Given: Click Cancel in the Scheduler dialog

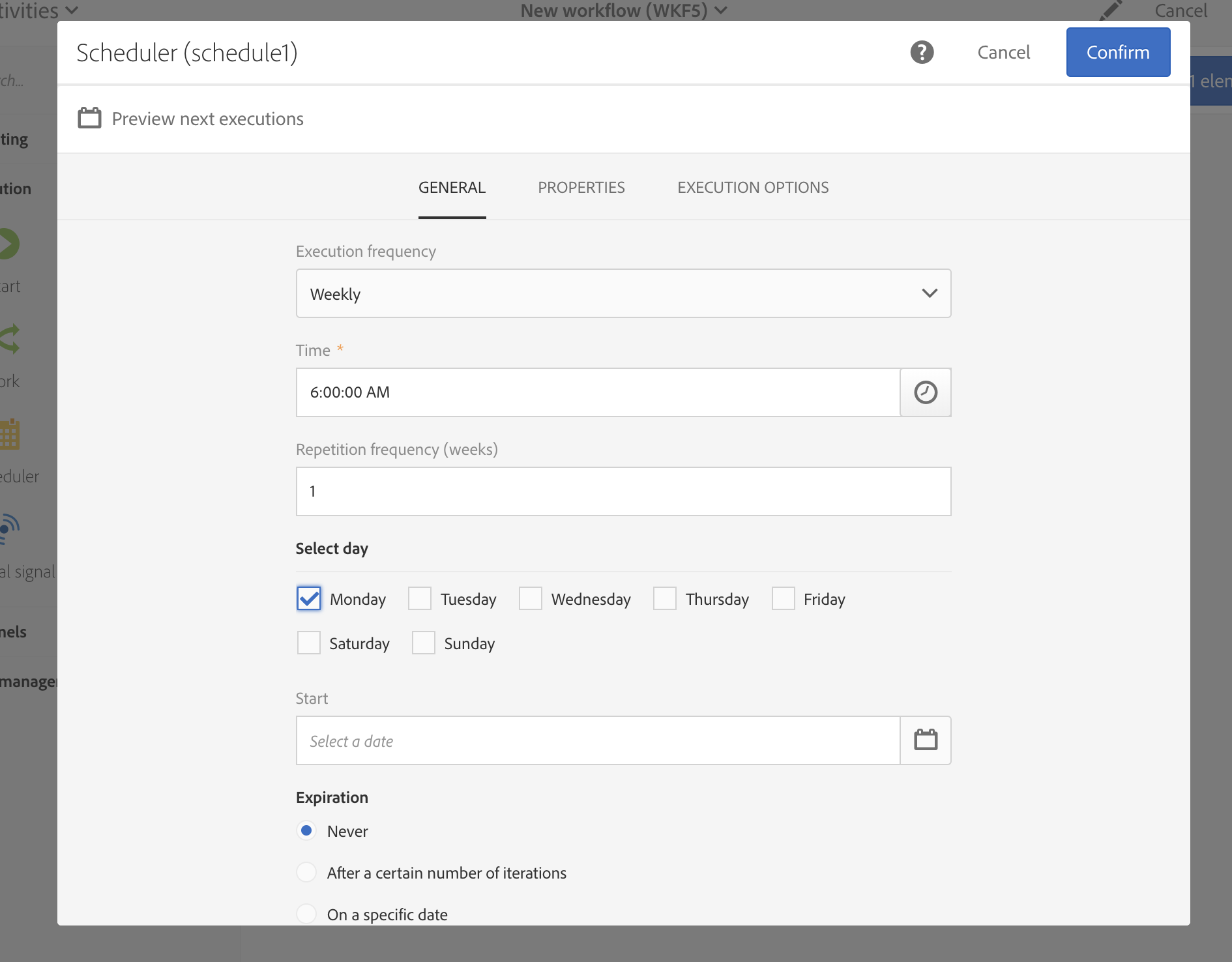Looking at the screenshot, I should click(x=1004, y=52).
